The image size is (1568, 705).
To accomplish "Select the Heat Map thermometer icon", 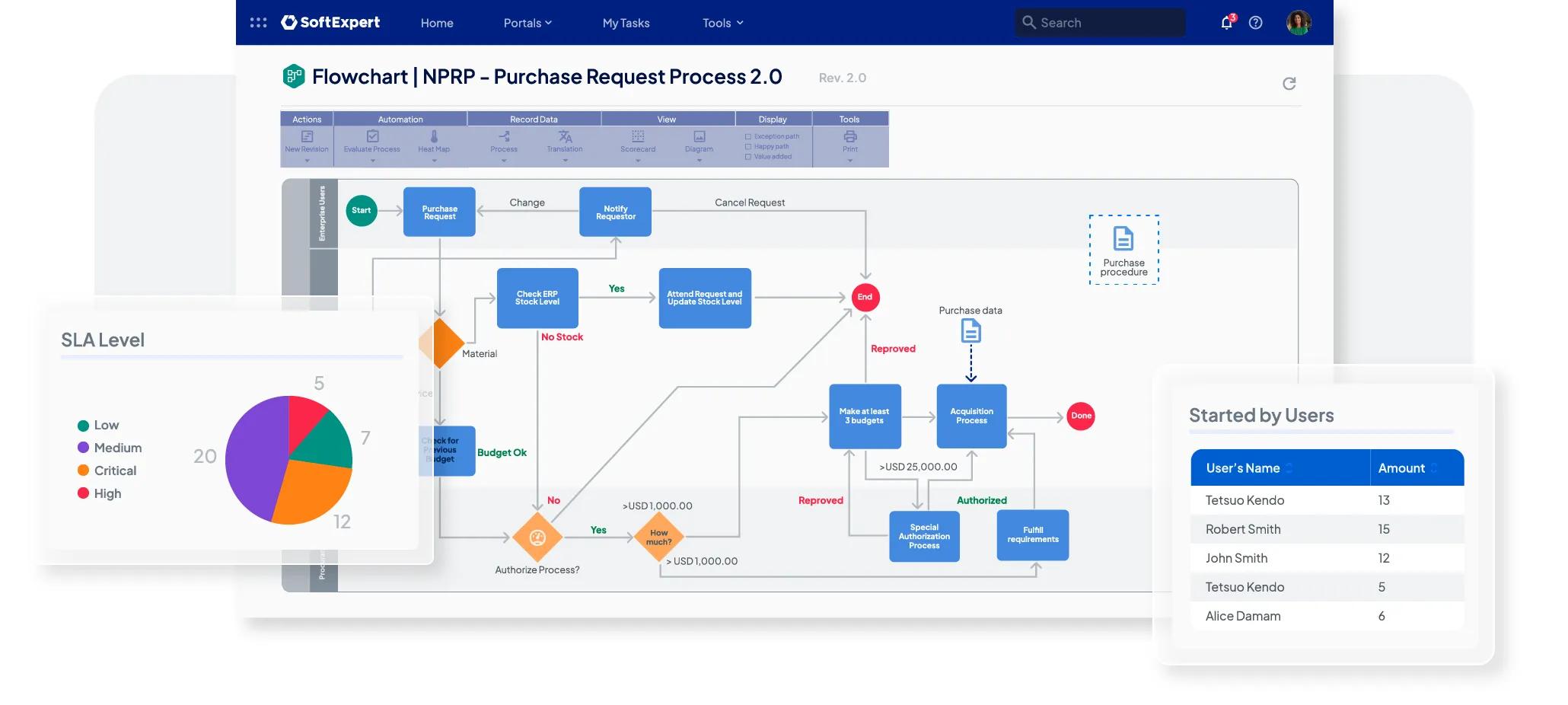I will tap(434, 137).
